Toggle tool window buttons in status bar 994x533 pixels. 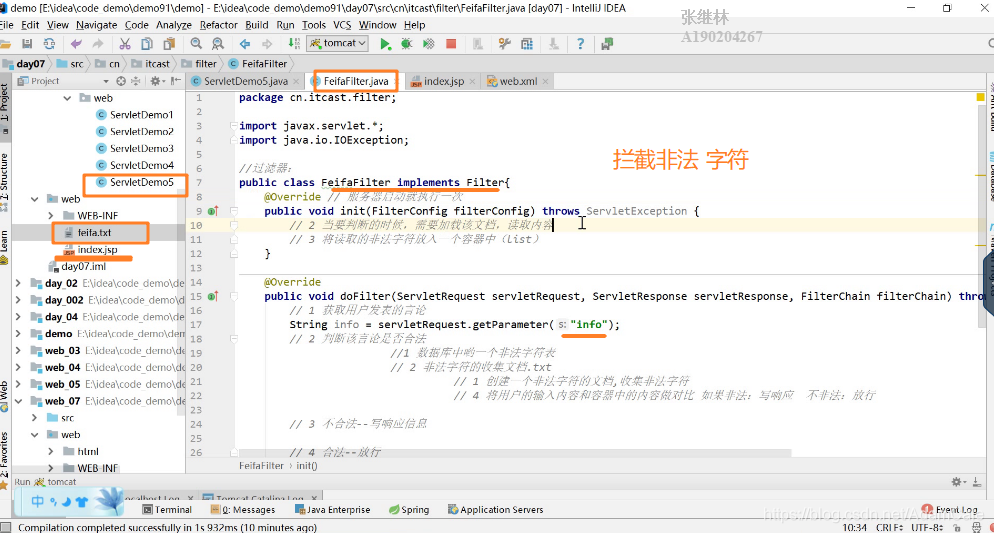pos(6,527)
